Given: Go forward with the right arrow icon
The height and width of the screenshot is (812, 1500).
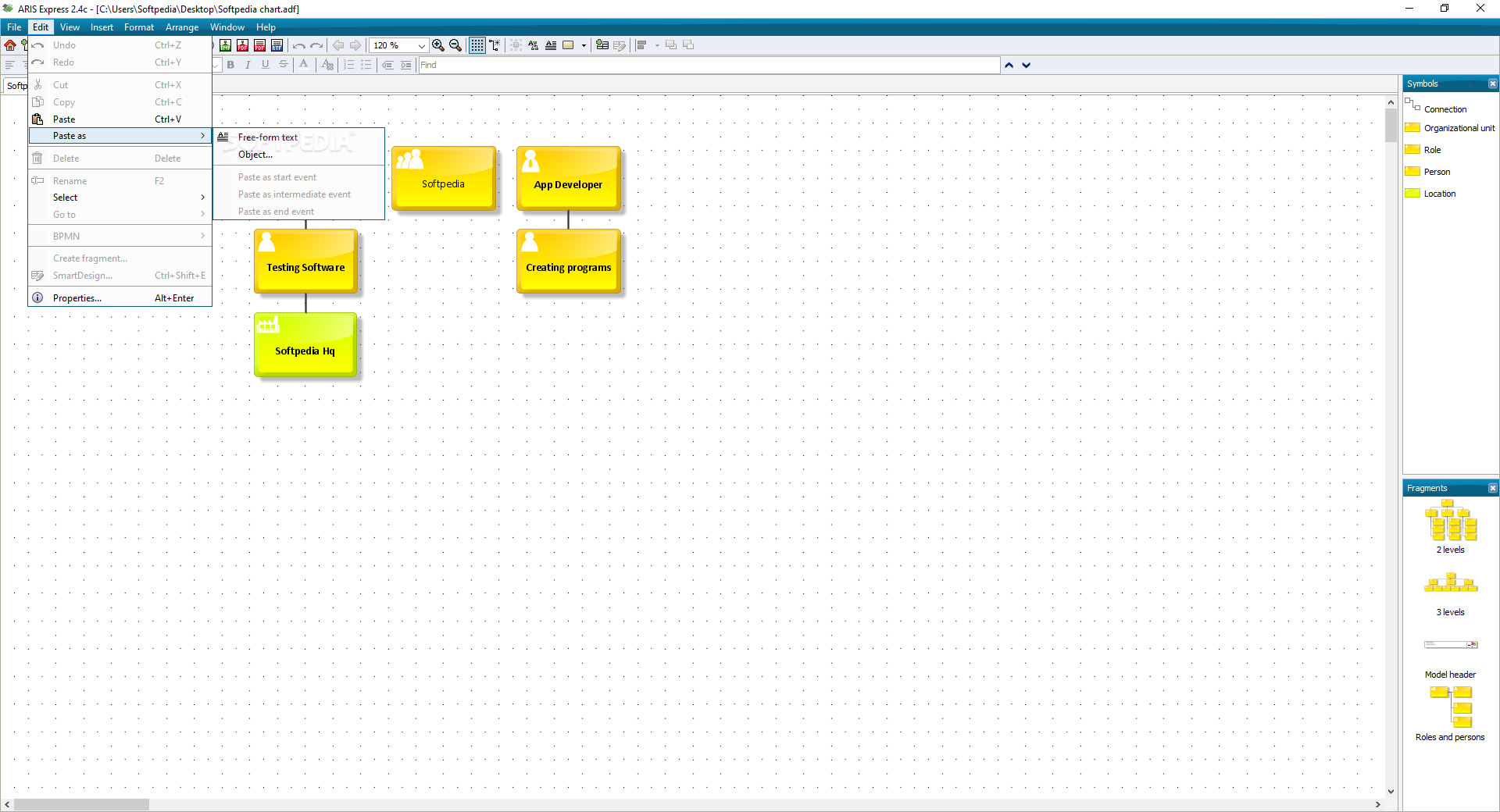Looking at the screenshot, I should (x=355, y=45).
